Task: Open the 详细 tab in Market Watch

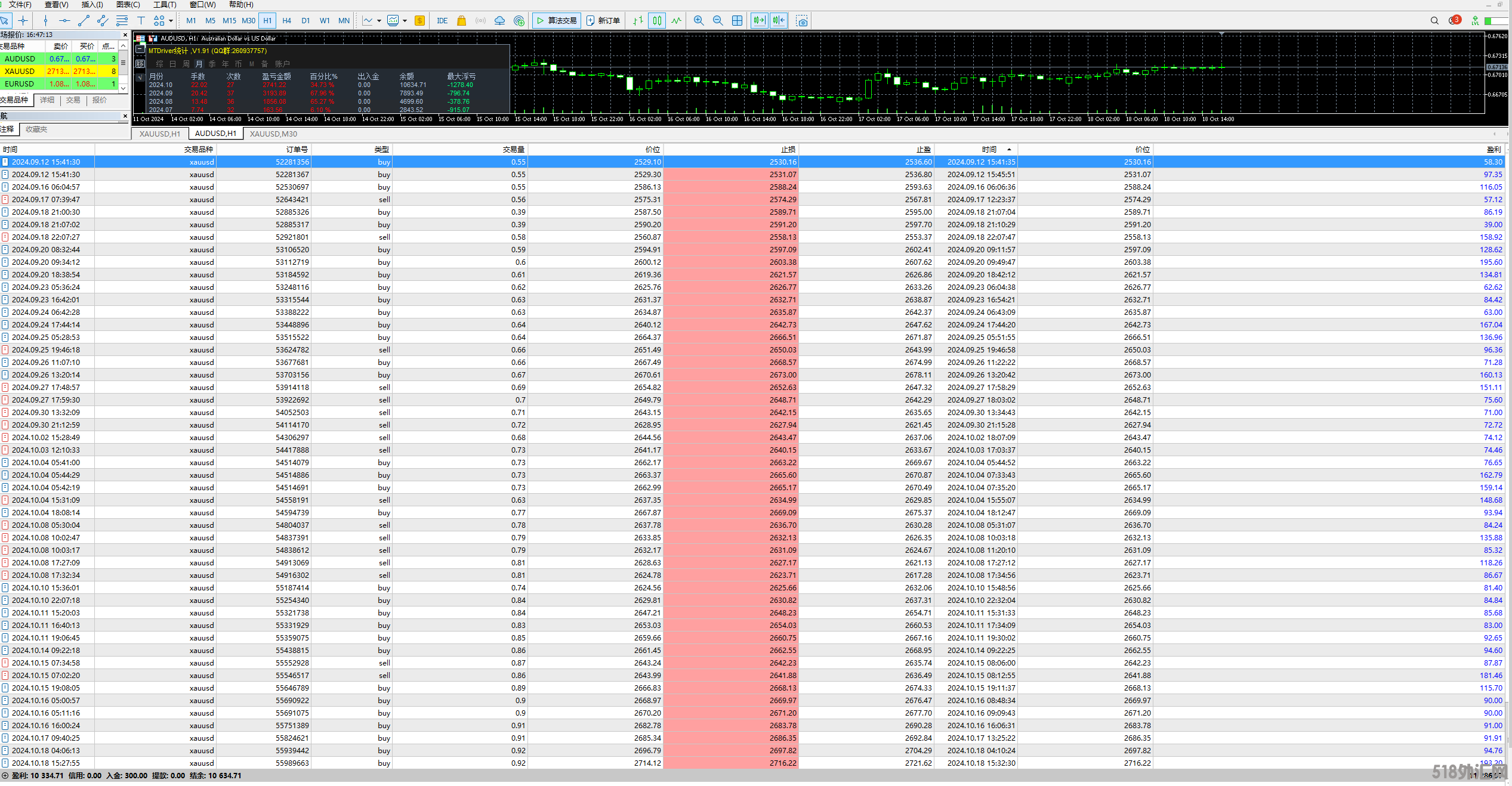Action: (47, 100)
